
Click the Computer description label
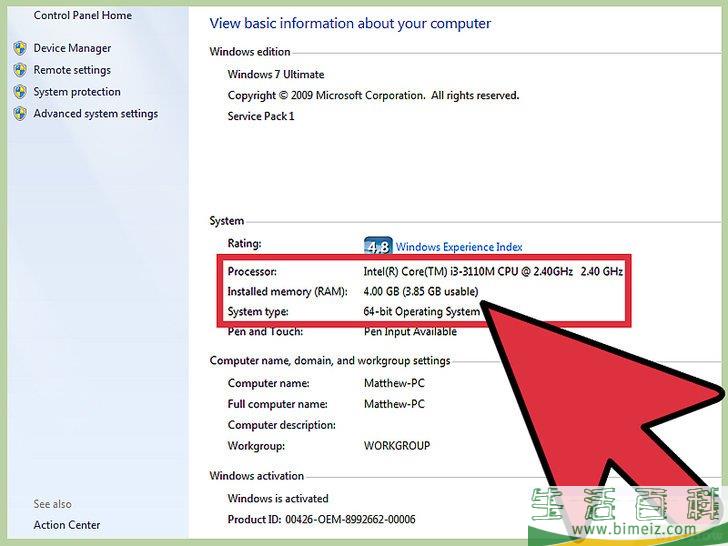(x=282, y=425)
